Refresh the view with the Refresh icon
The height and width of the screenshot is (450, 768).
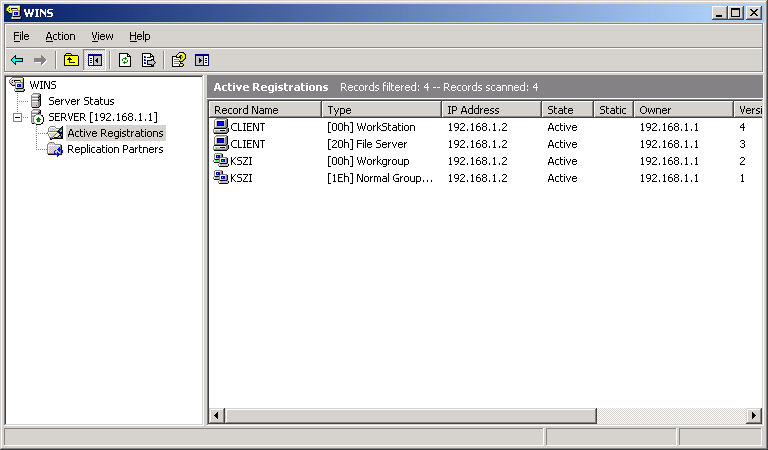click(x=125, y=60)
